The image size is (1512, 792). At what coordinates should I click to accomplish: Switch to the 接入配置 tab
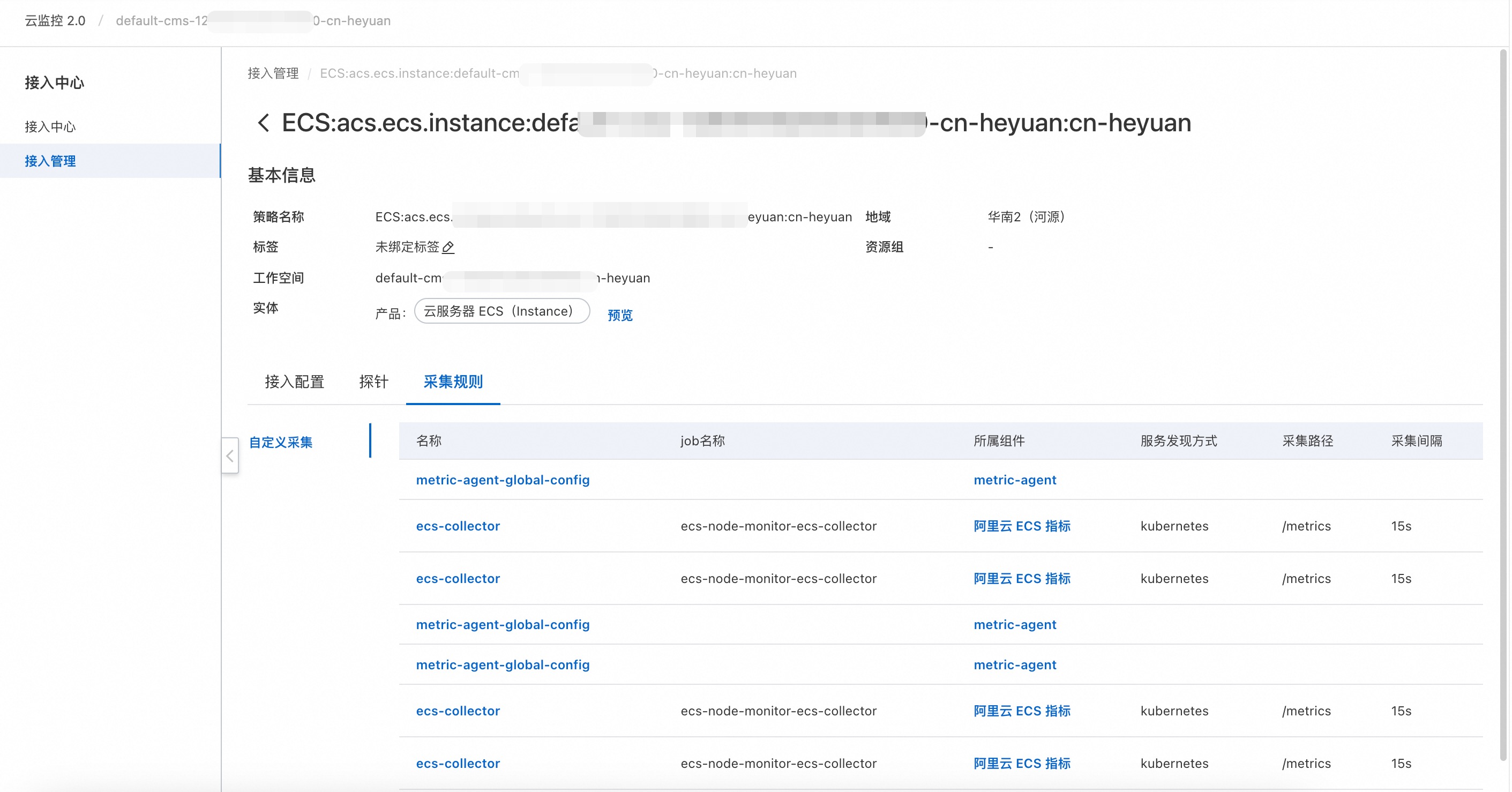[295, 382]
